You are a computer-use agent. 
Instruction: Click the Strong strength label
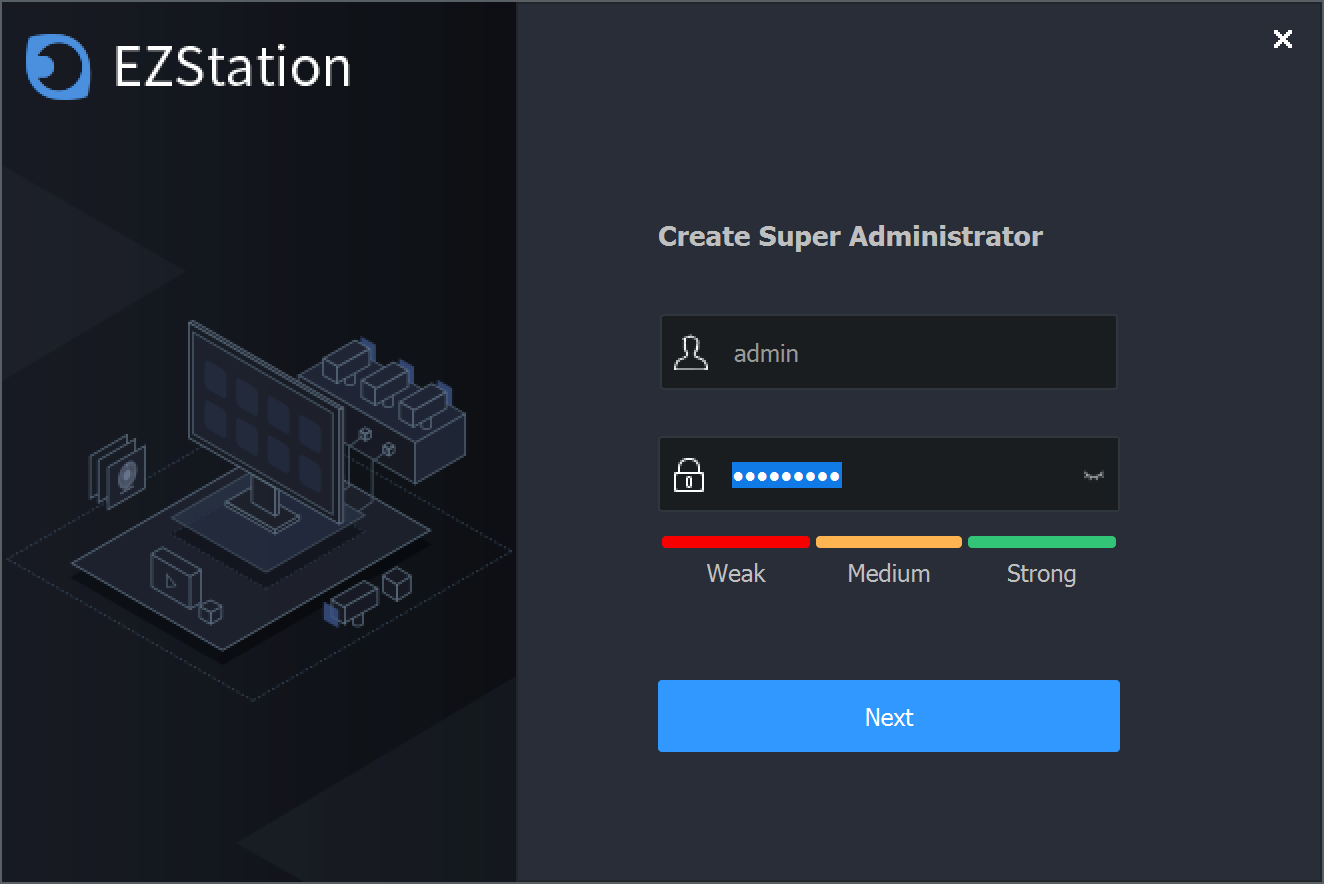coord(1041,574)
